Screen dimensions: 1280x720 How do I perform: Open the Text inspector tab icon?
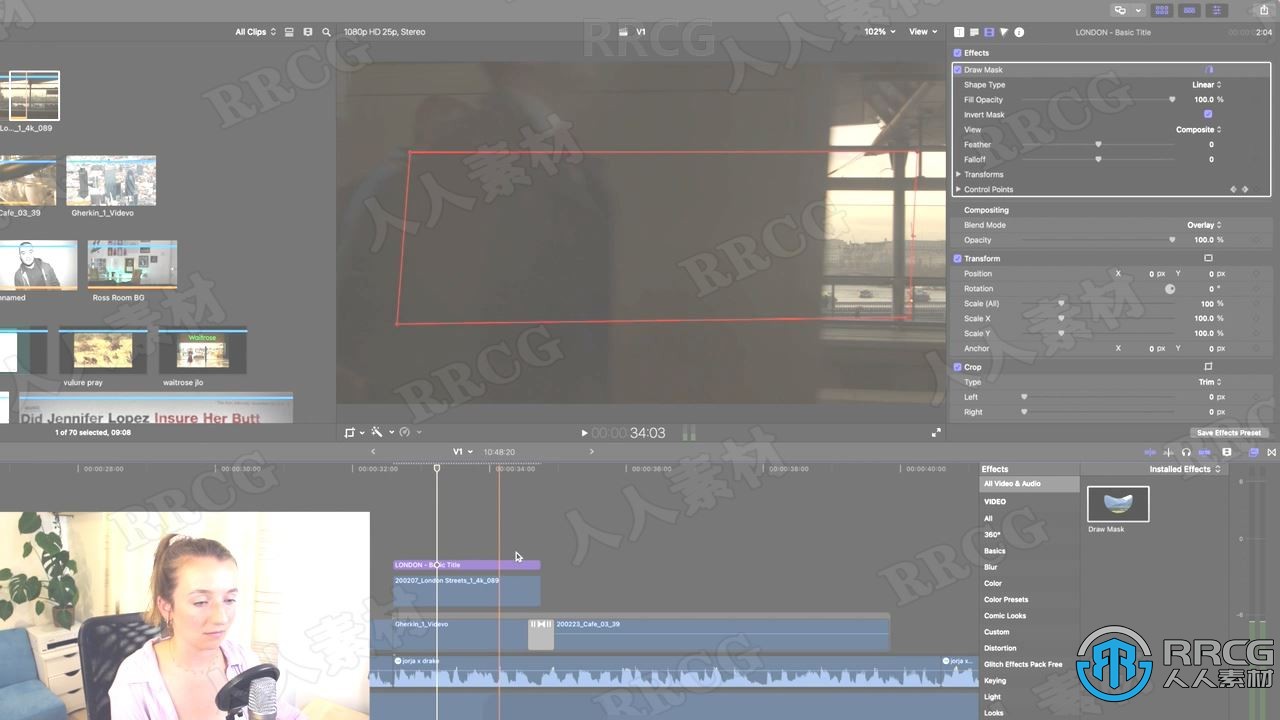[959, 32]
